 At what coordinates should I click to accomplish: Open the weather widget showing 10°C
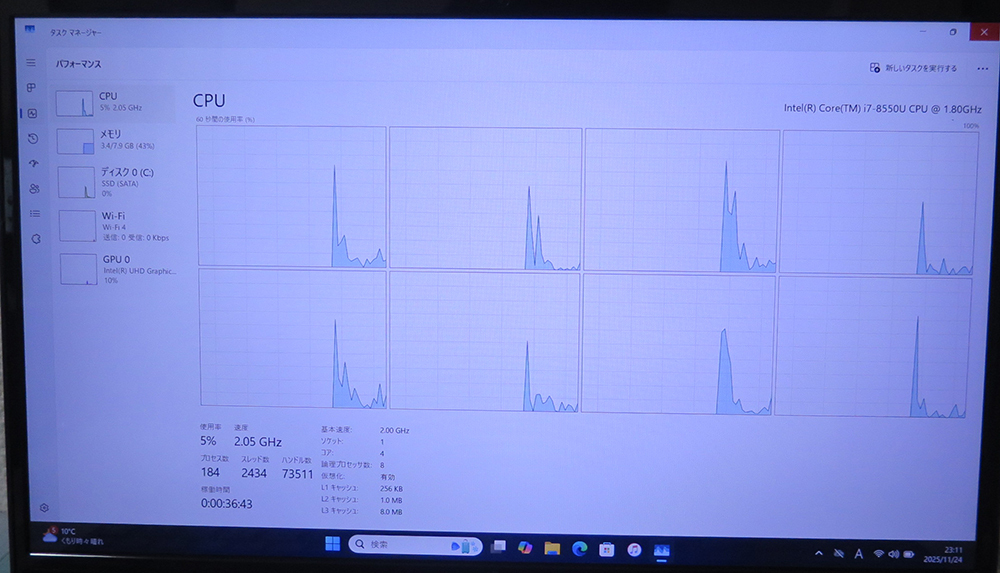coord(72,536)
